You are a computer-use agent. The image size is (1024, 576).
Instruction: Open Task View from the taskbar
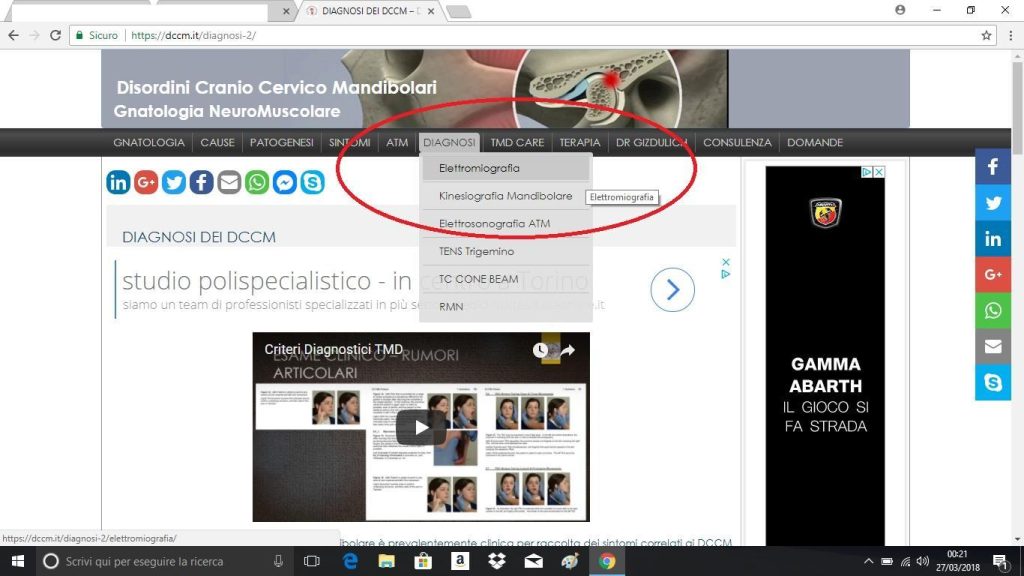312,561
